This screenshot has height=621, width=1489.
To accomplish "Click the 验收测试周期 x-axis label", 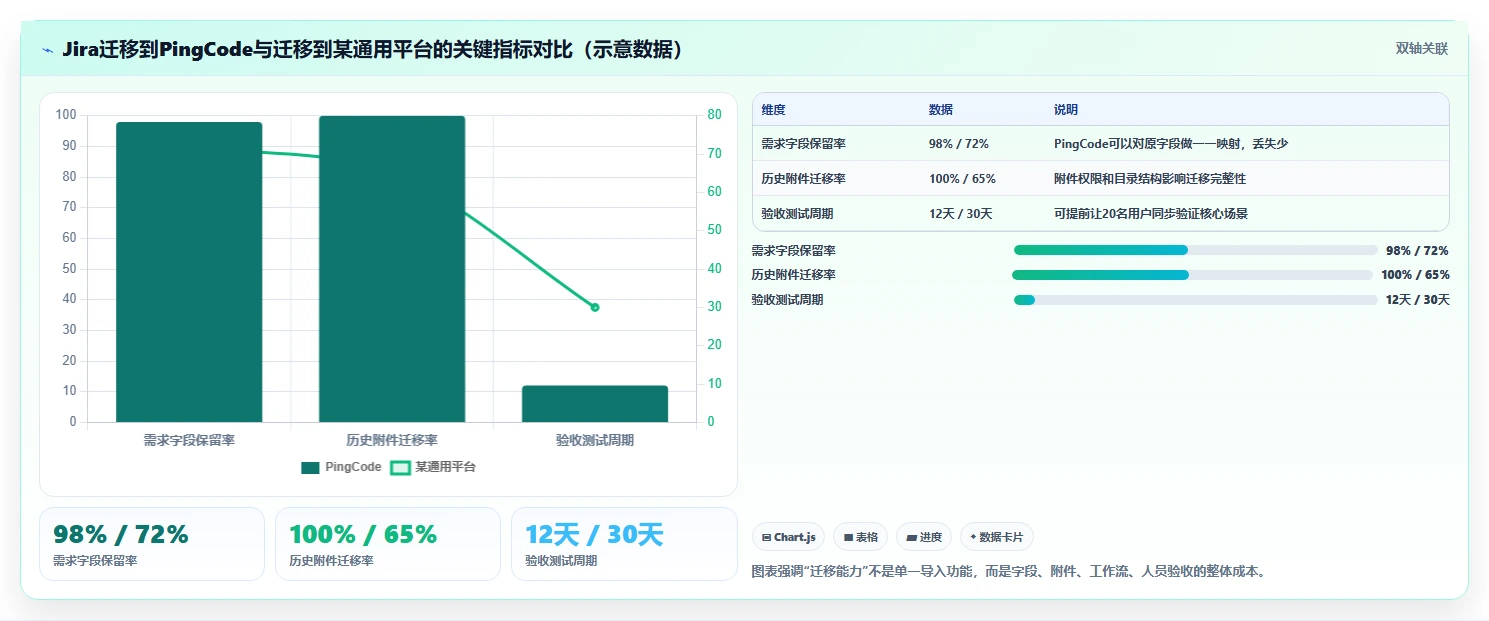I will 595,440.
